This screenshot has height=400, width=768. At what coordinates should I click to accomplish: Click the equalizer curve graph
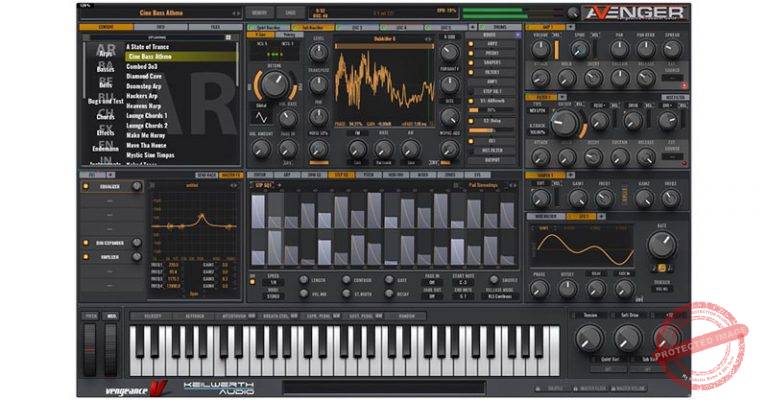(194, 224)
